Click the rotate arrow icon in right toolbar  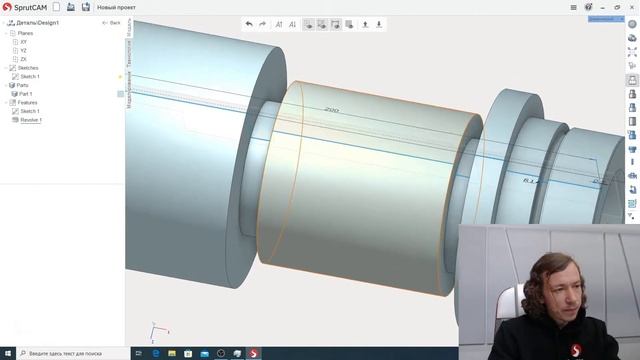tap(632, 189)
